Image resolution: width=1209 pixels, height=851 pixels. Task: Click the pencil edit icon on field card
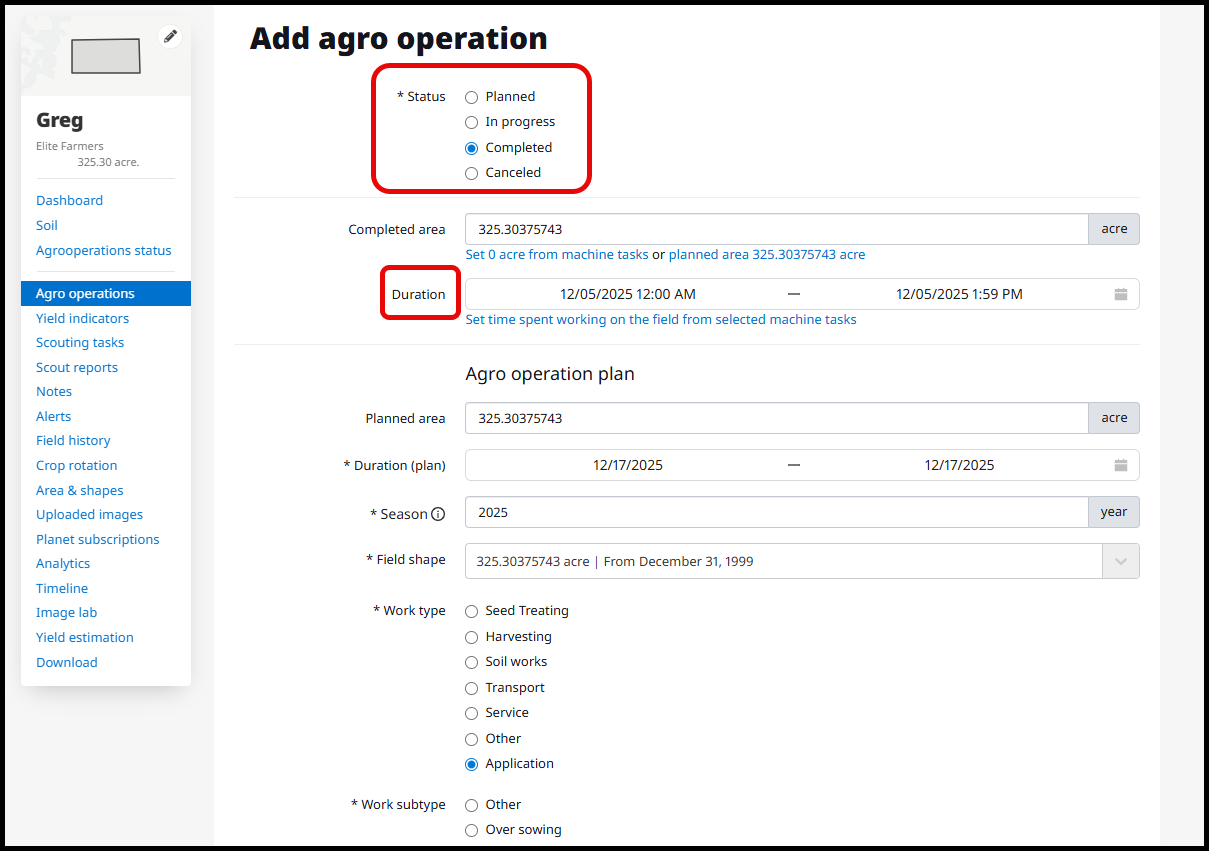click(x=170, y=37)
